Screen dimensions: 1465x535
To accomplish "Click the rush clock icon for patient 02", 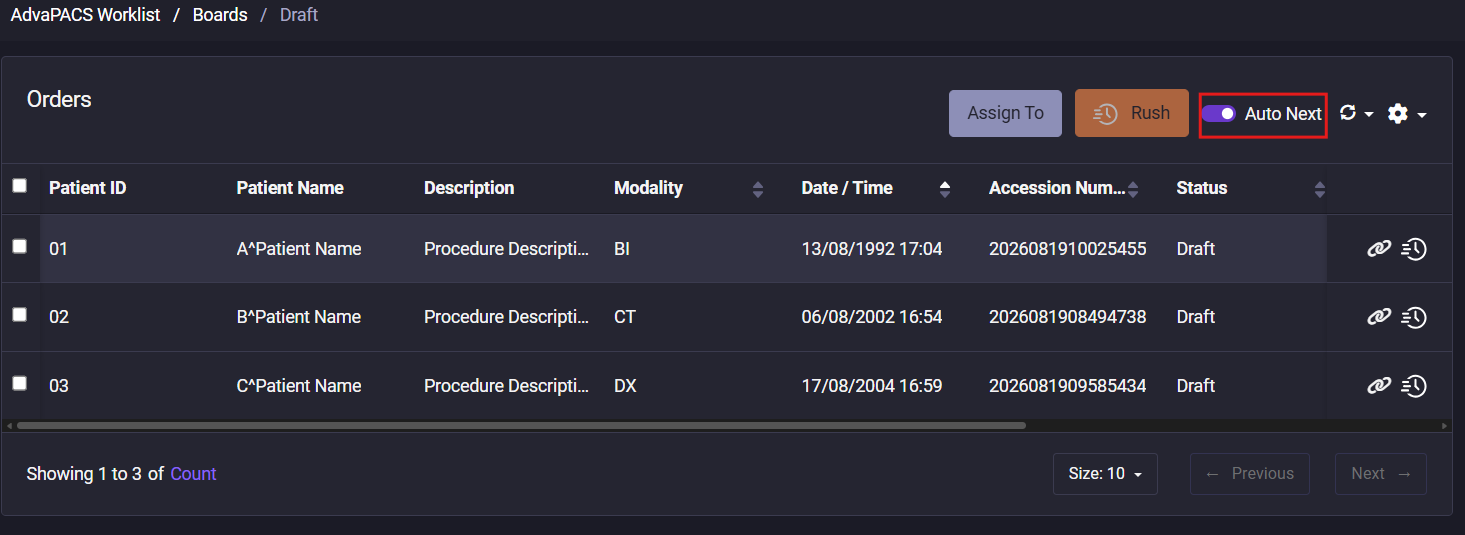I will point(1414,317).
